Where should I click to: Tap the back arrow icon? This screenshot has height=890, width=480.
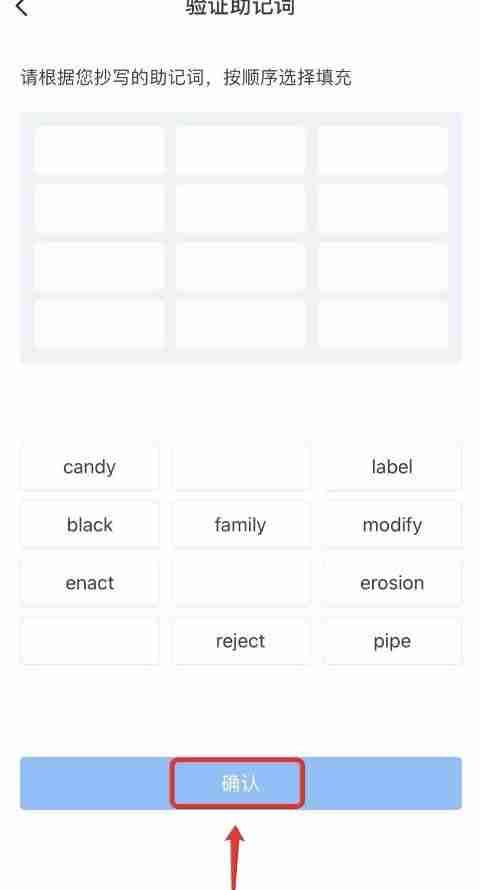(22, 7)
